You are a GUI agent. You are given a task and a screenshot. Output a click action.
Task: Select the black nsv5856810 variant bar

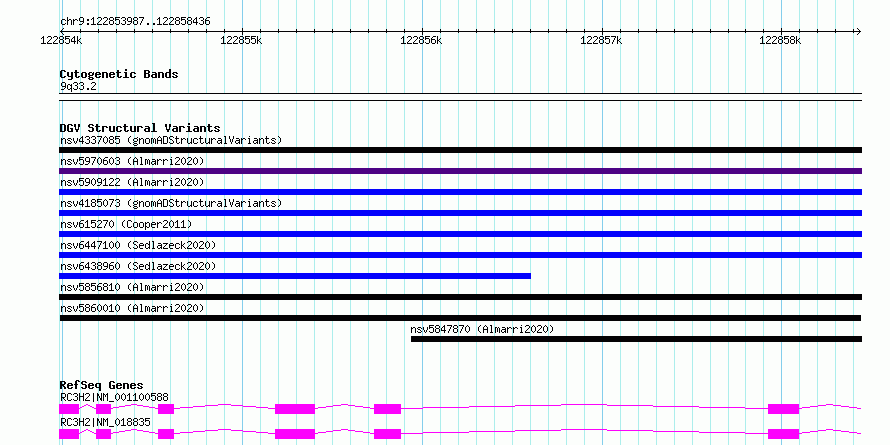click(460, 297)
